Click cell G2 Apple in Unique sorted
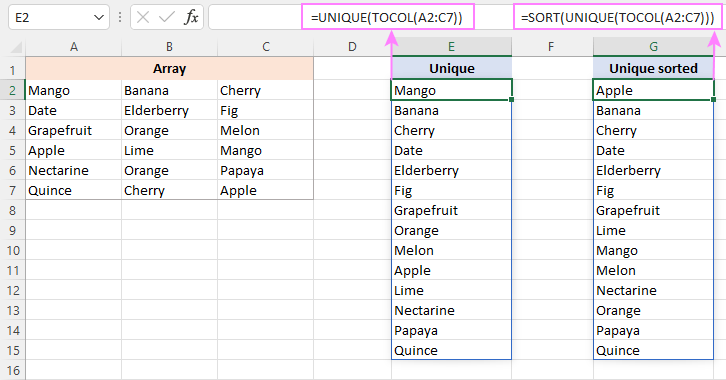Image resolution: width=726 pixels, height=380 pixels. [x=653, y=90]
